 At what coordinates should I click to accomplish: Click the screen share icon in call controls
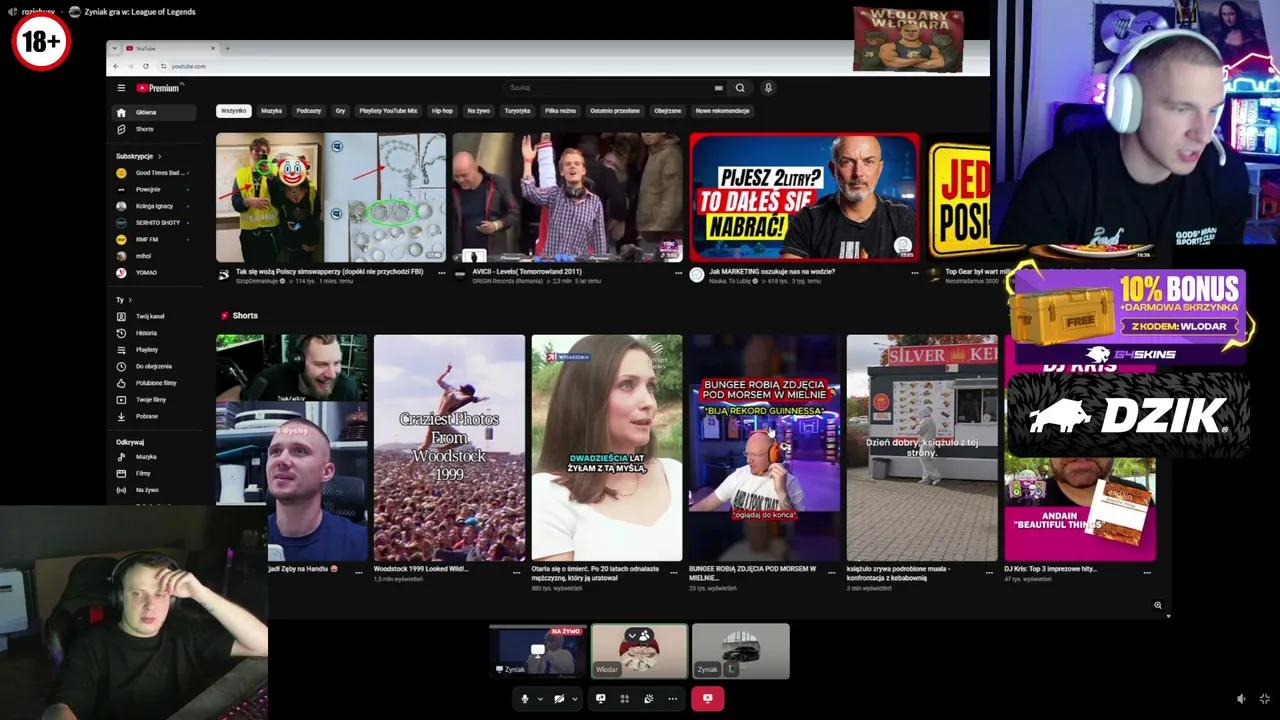point(600,699)
